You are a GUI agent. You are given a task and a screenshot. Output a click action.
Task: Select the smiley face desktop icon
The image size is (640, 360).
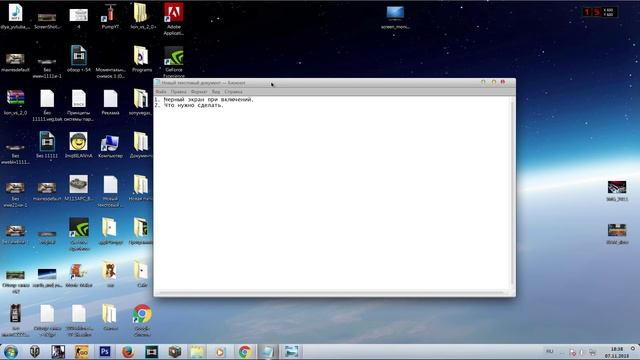pos(78,145)
